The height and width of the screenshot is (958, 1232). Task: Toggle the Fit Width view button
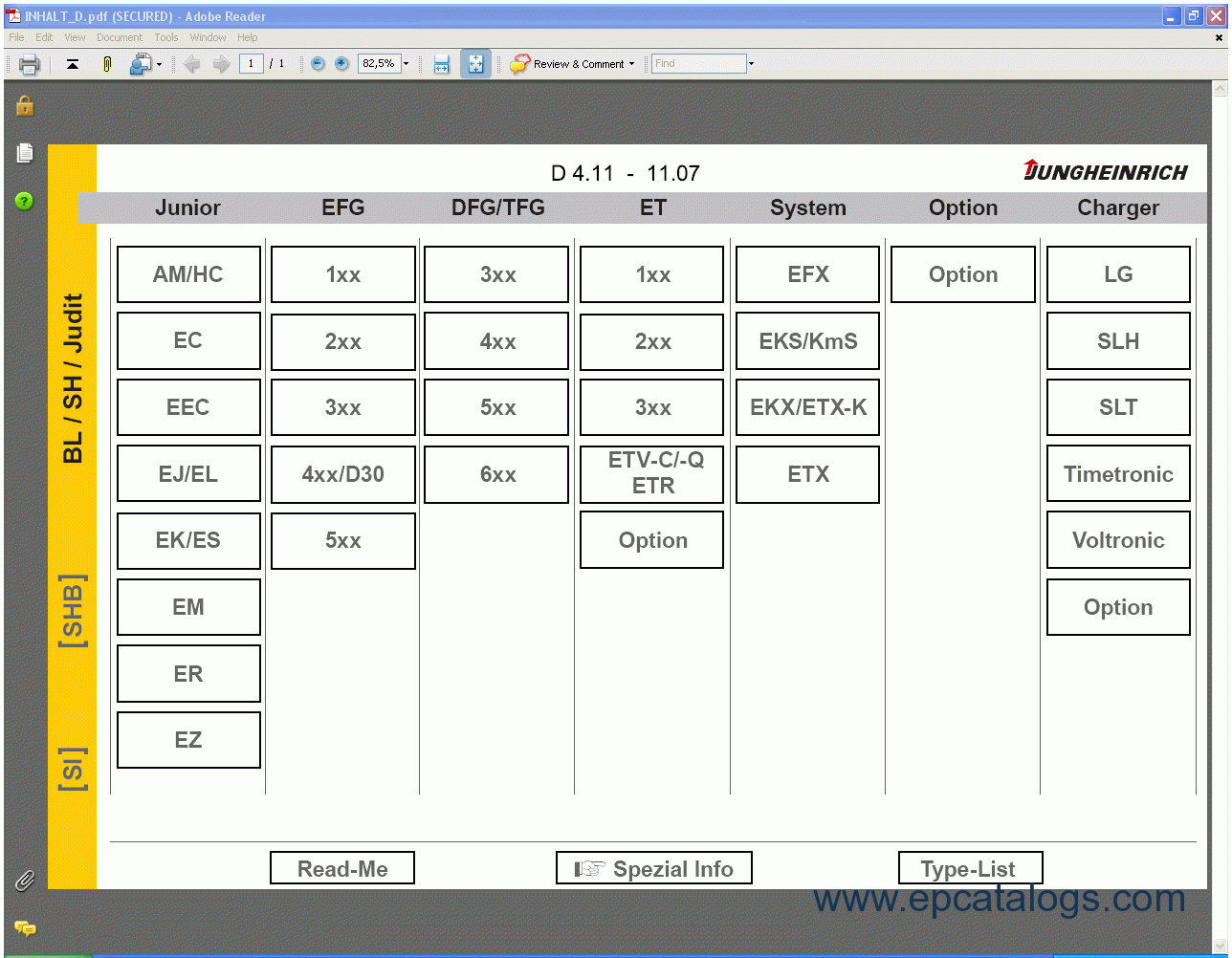pyautogui.click(x=441, y=63)
